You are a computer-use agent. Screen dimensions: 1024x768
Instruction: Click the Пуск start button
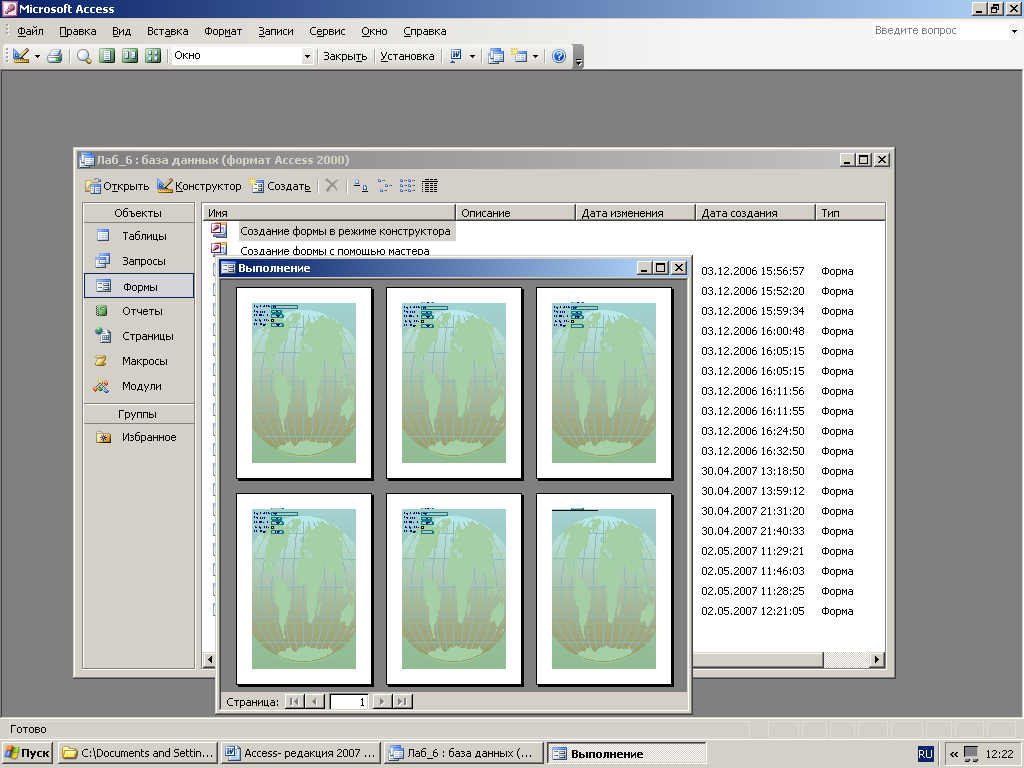coord(28,753)
